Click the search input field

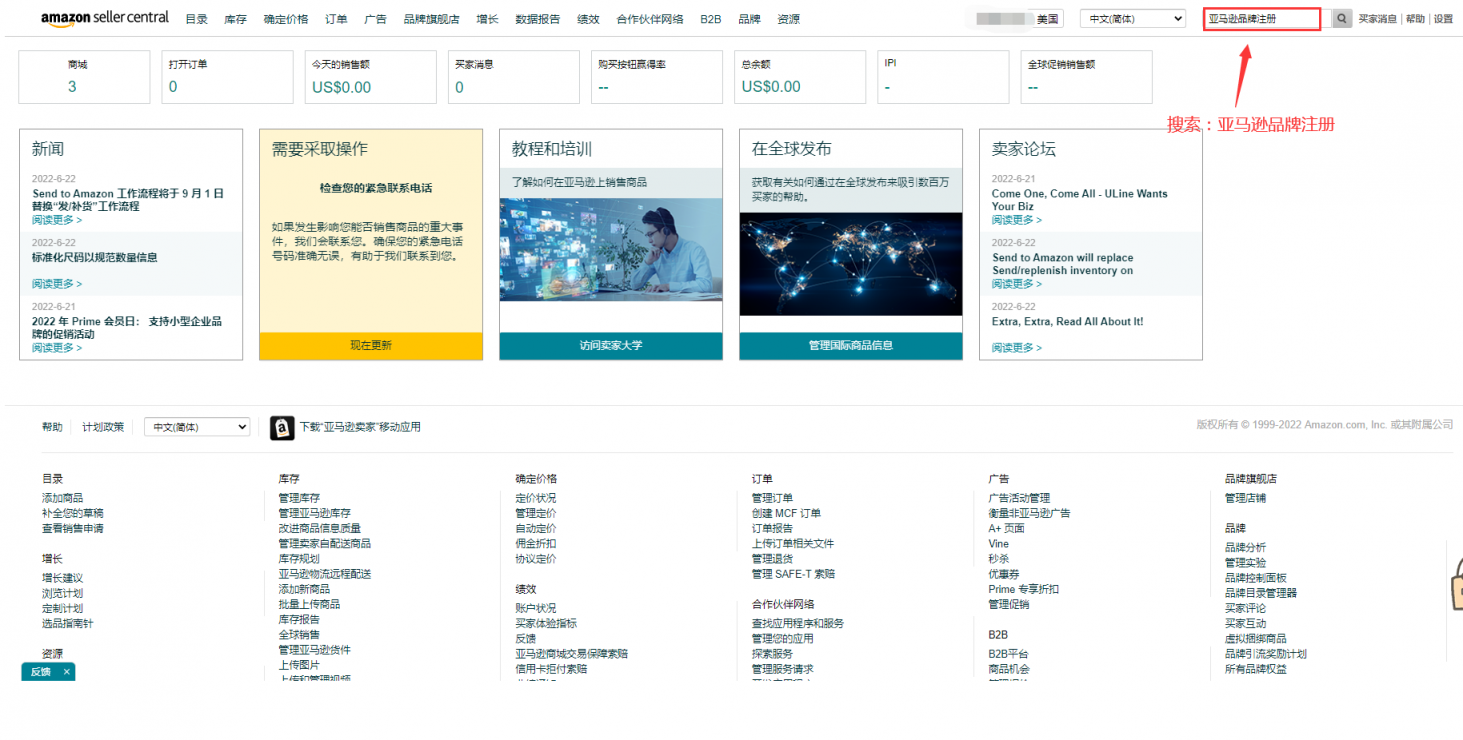1262,19
